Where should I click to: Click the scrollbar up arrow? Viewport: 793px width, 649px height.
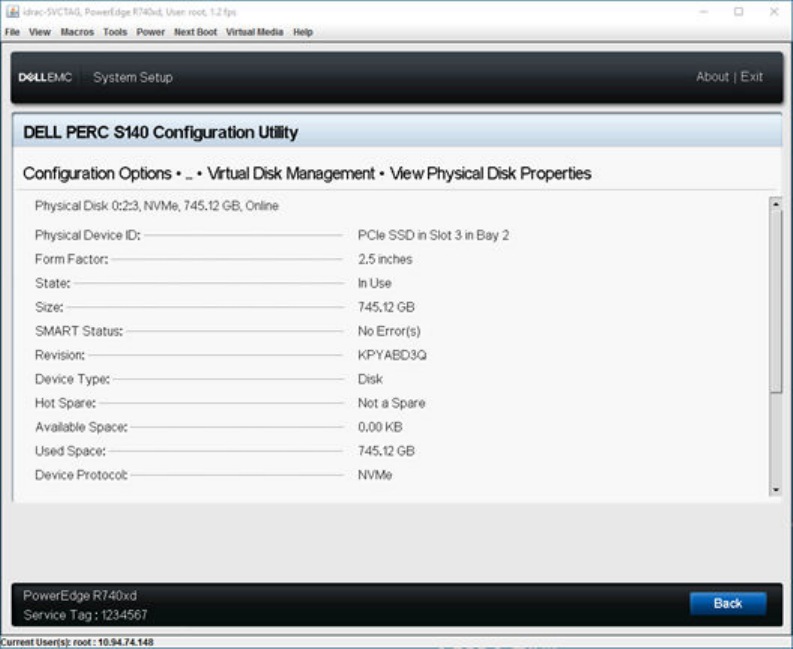[x=775, y=203]
